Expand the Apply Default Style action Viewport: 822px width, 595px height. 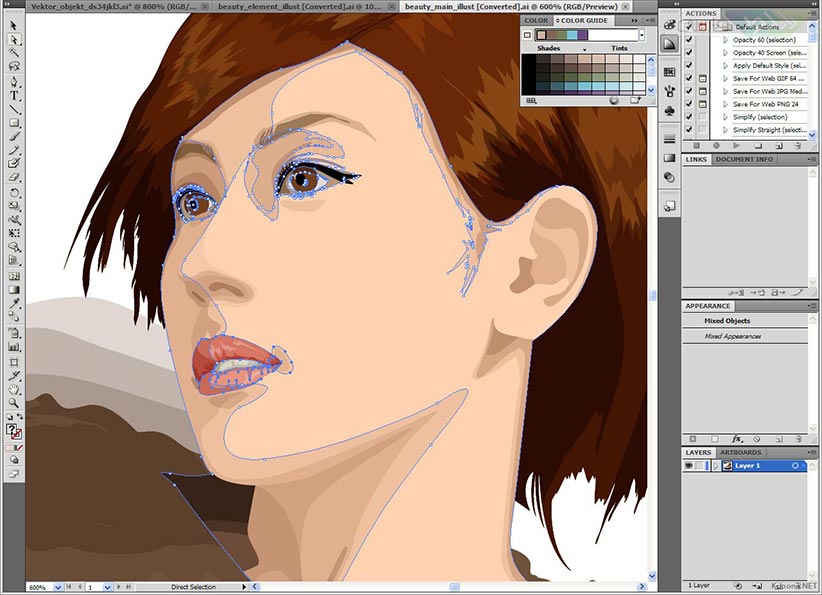(726, 65)
